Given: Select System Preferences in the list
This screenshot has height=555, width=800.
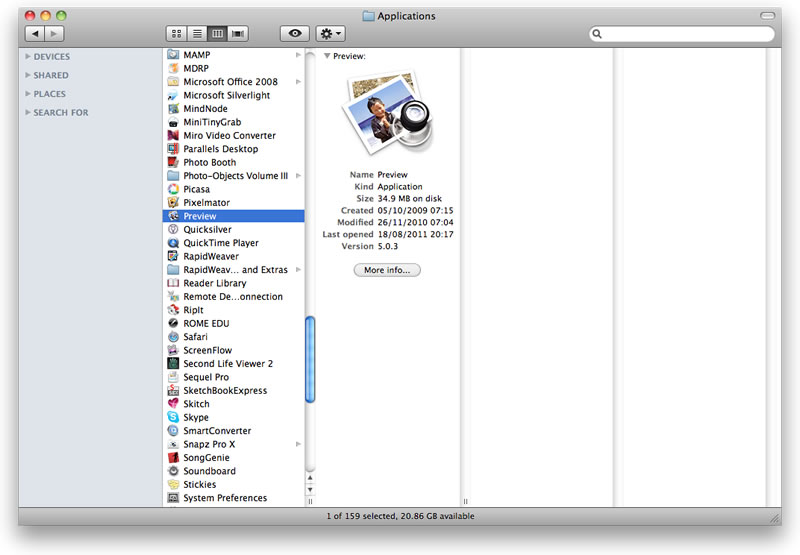Looking at the screenshot, I should pyautogui.click(x=225, y=498).
